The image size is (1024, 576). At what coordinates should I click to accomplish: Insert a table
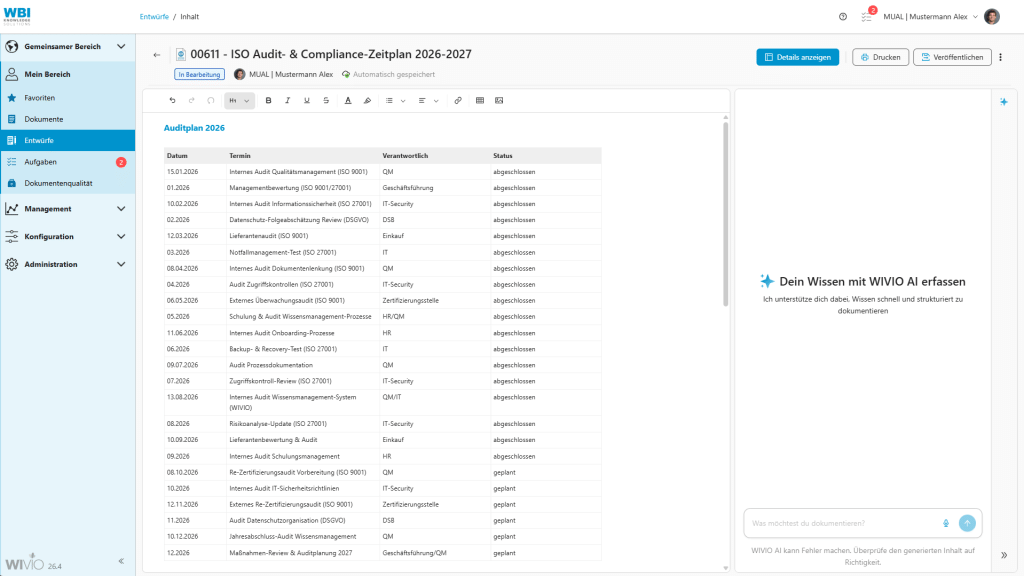click(480, 101)
